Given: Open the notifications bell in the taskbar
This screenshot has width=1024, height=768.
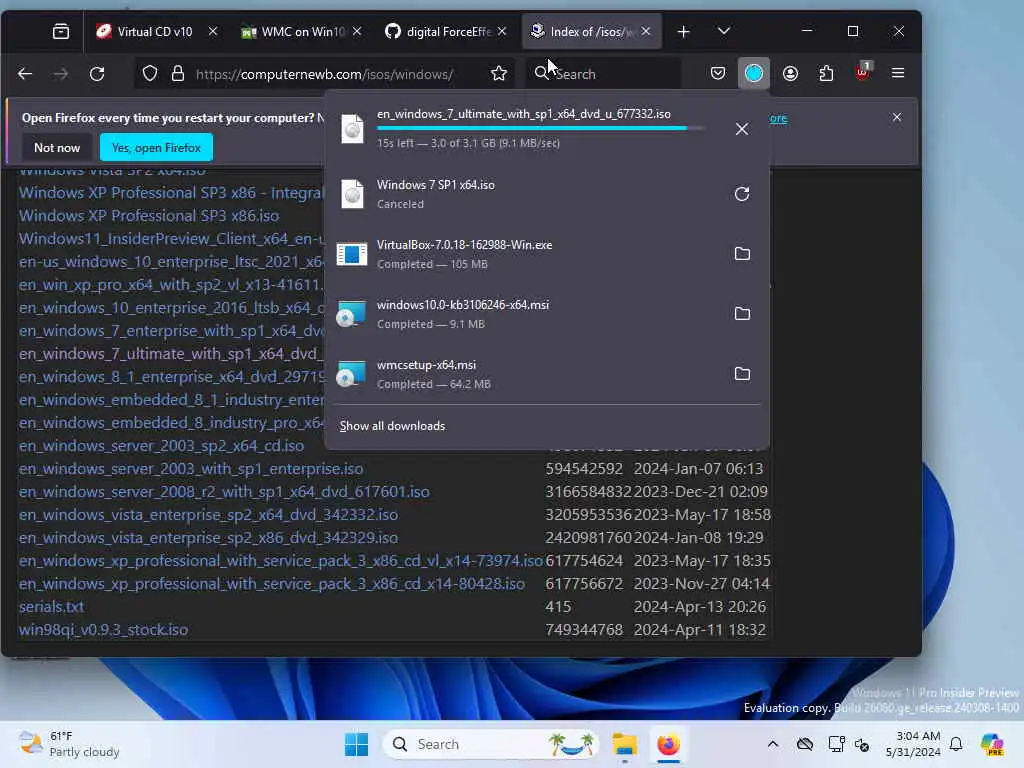Looking at the screenshot, I should coord(956,744).
